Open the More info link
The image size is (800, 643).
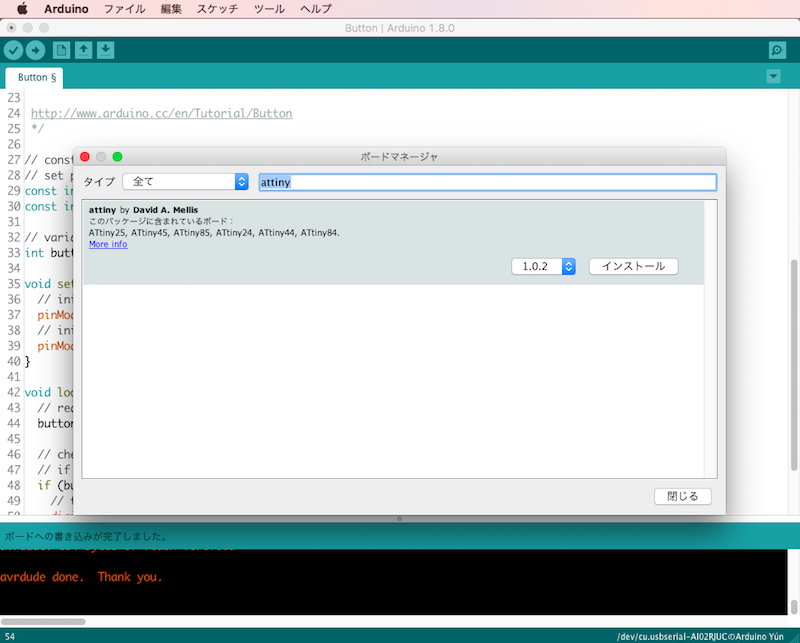tap(108, 244)
